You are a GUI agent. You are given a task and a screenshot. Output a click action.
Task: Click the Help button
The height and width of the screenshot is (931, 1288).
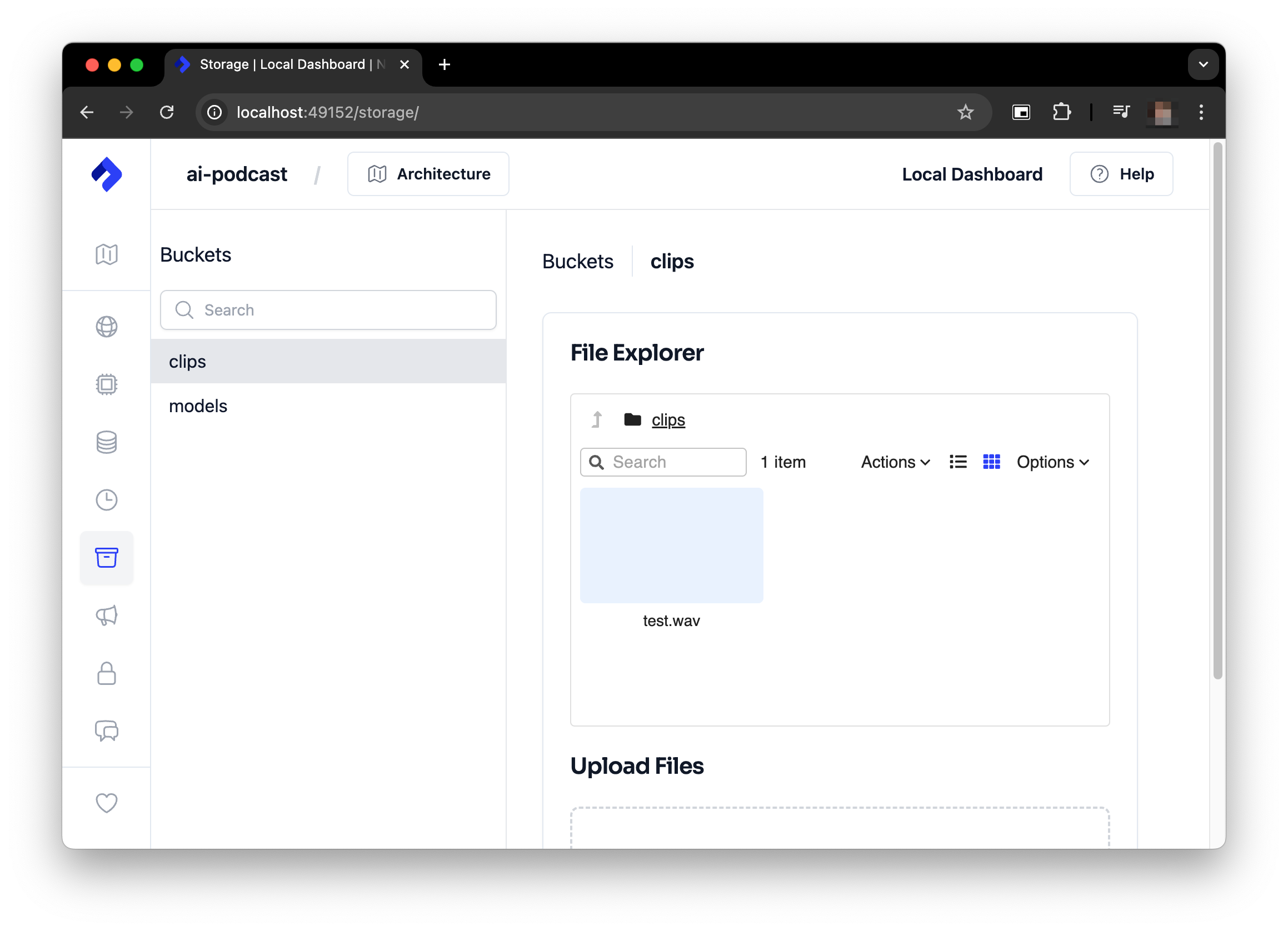point(1120,174)
